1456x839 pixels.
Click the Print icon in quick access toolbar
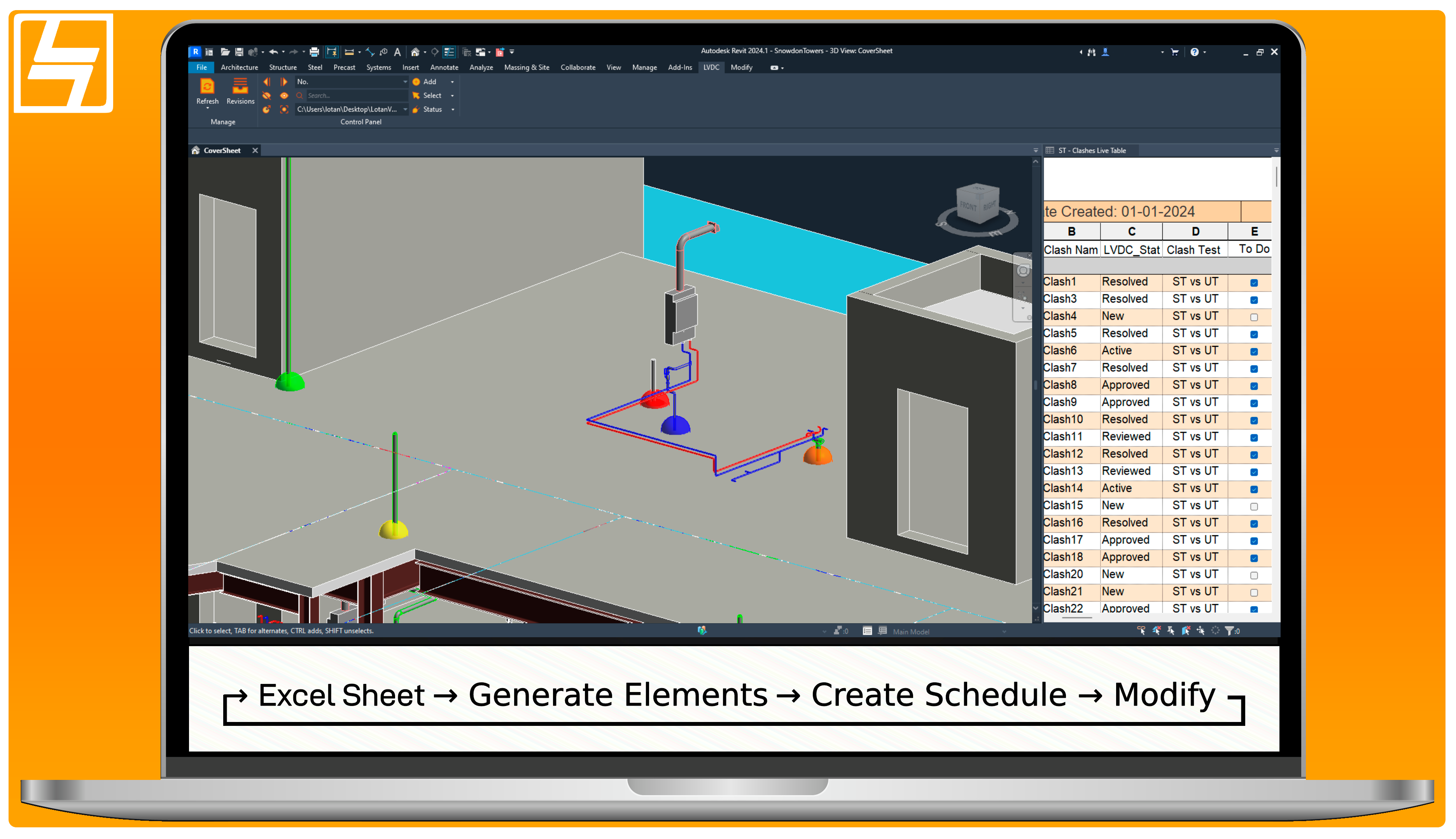point(314,52)
